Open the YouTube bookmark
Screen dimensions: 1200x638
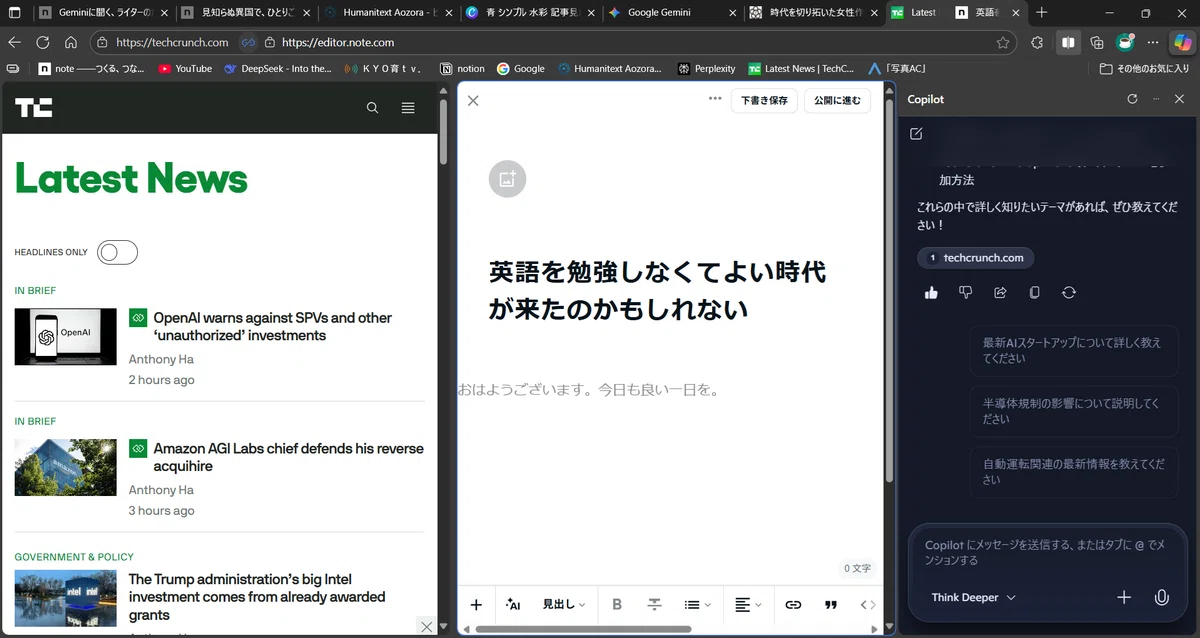click(x=185, y=69)
